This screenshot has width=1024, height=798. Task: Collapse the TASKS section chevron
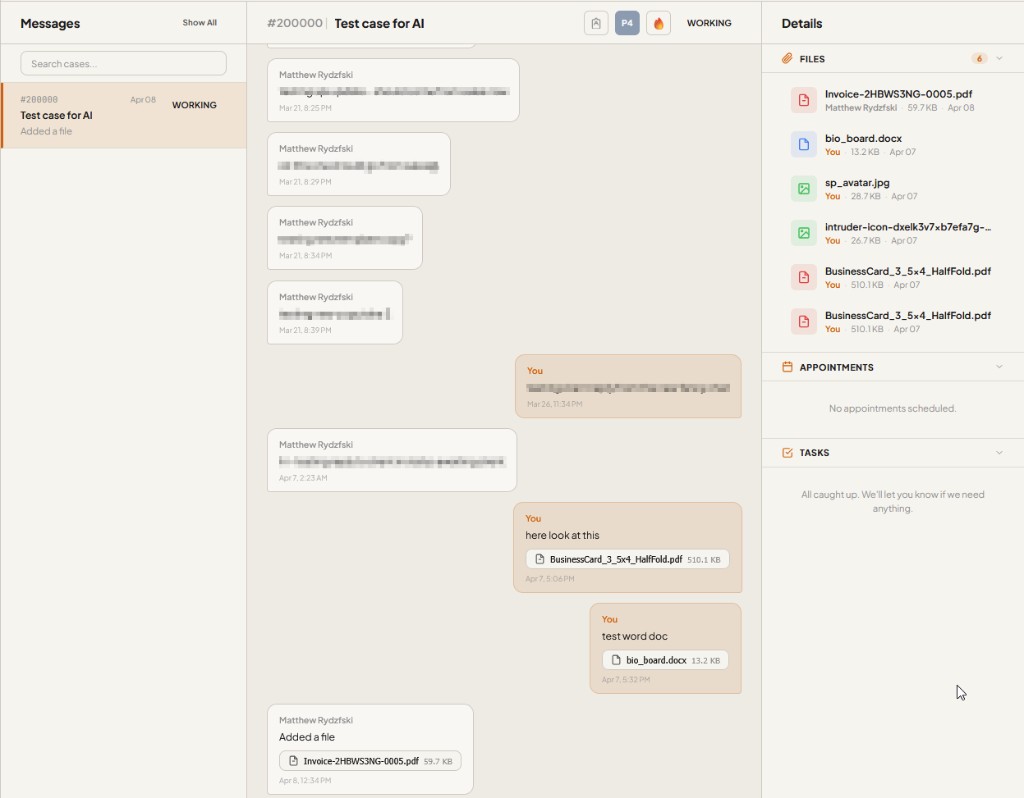pos(999,452)
